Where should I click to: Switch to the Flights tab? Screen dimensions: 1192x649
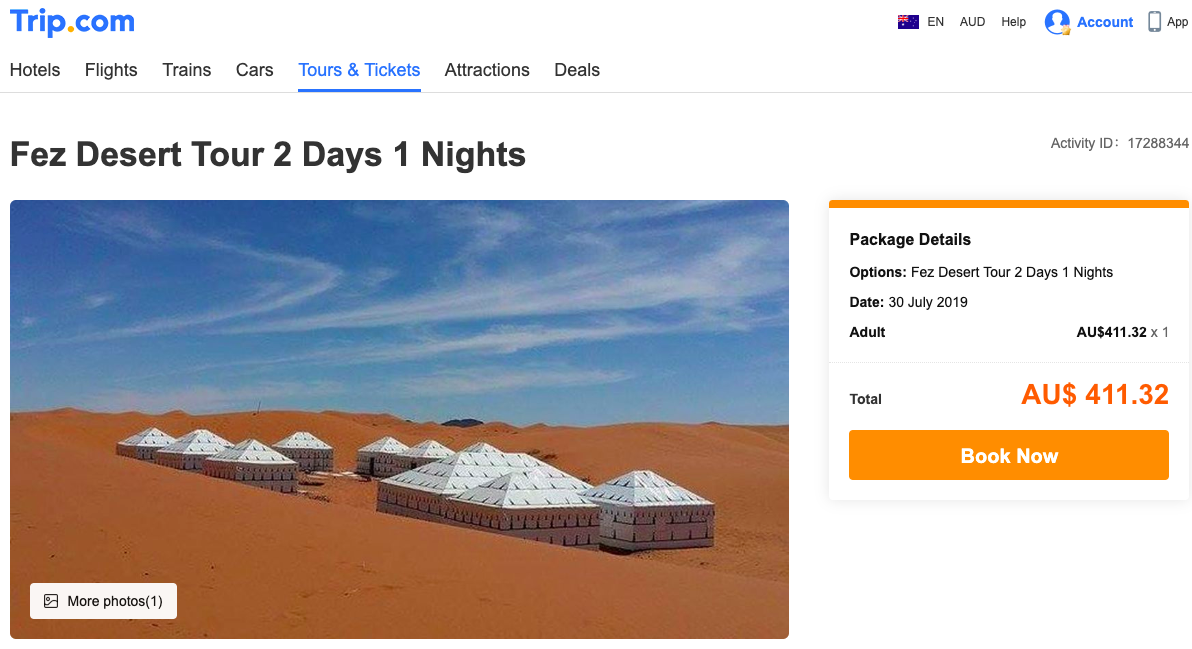pyautogui.click(x=110, y=70)
